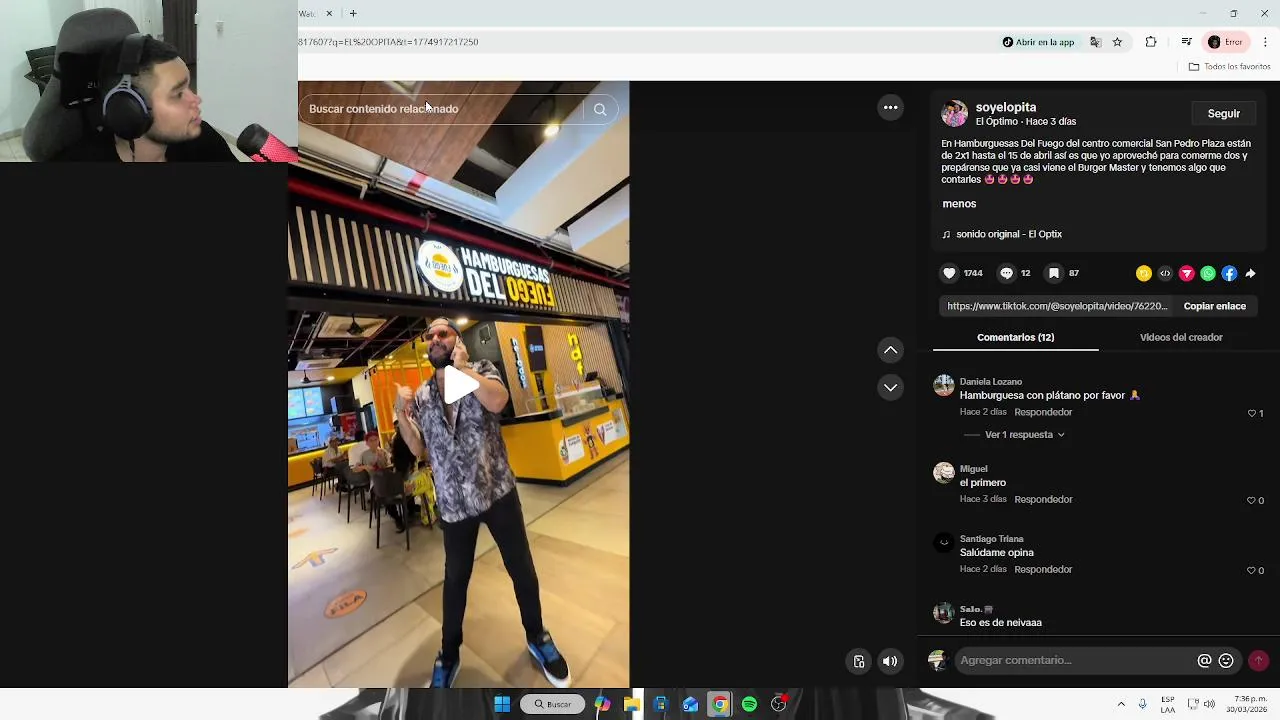Open the soyelopita username link

click(x=1005, y=107)
